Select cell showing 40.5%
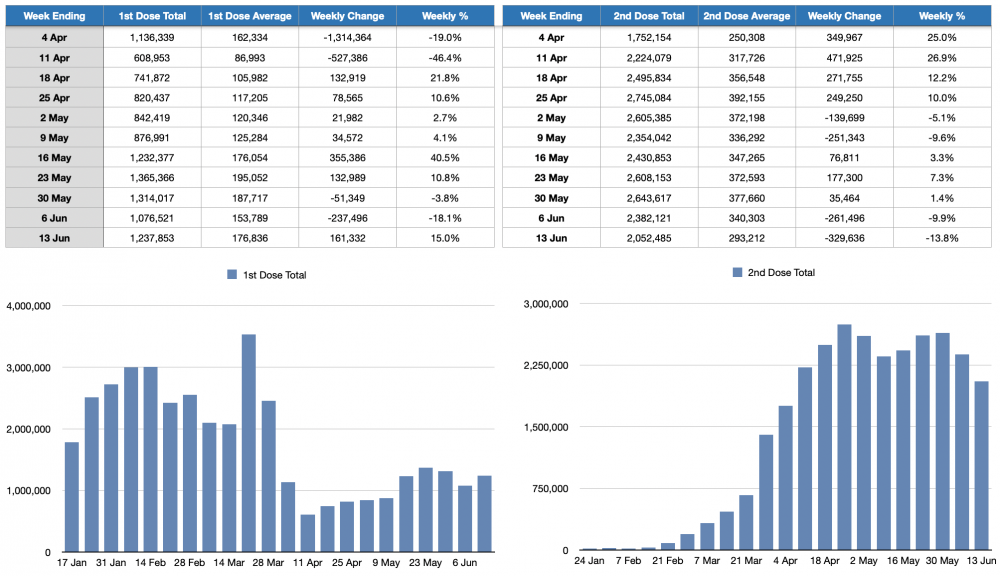1000x576 pixels. pos(445,158)
